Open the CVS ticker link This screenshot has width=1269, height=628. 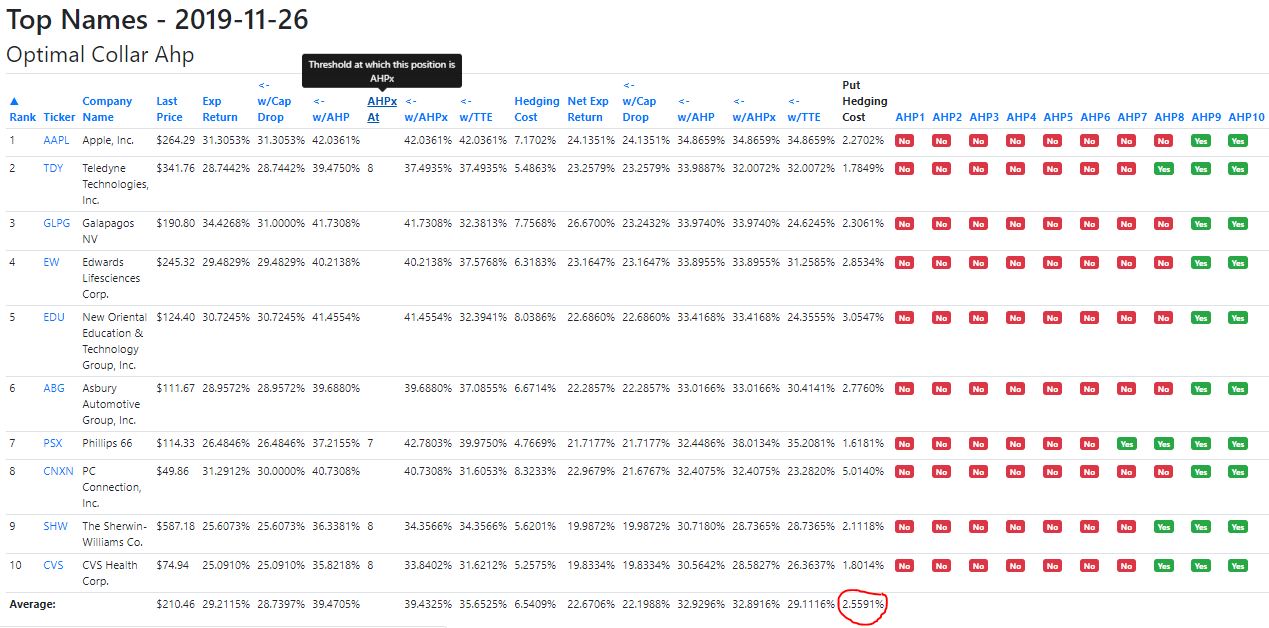[x=53, y=565]
